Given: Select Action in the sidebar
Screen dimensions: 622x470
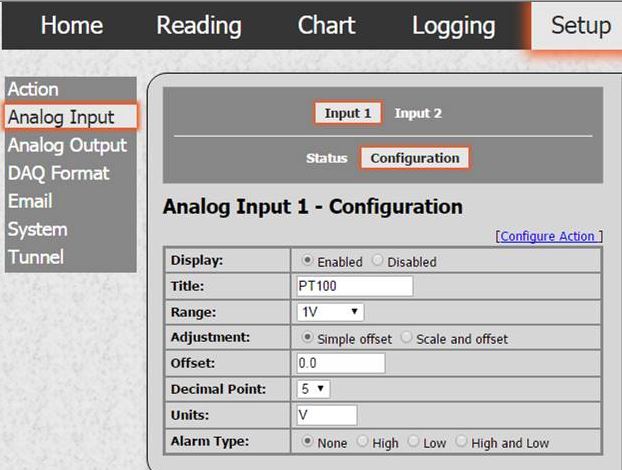Looking at the screenshot, I should 34,90.
